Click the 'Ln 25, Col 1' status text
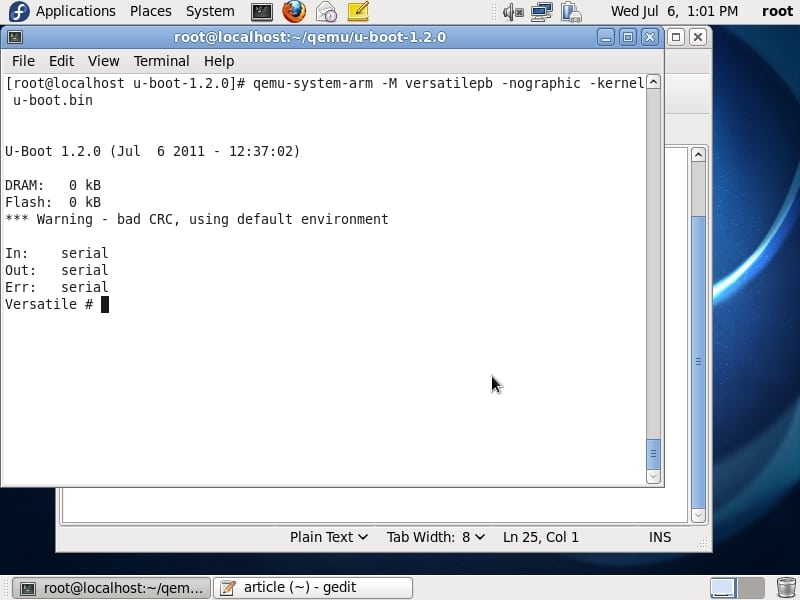Image resolution: width=800 pixels, height=600 pixels. [541, 537]
